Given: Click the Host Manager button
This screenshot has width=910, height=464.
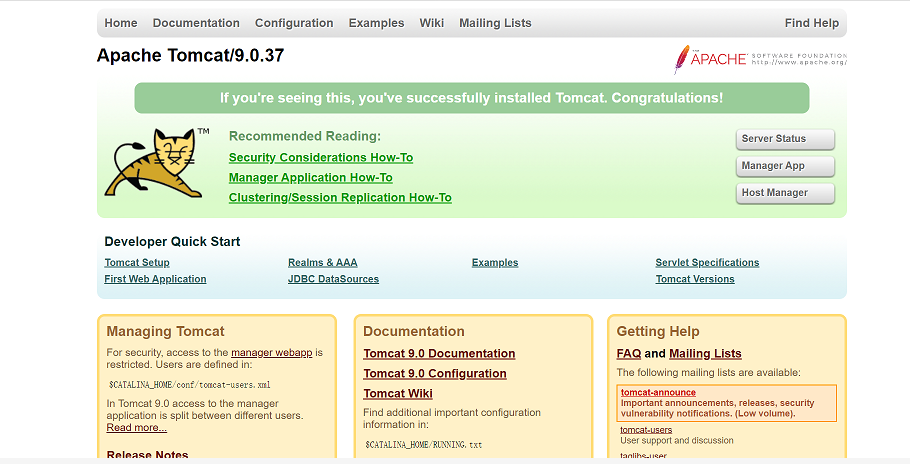Looking at the screenshot, I should [785, 193].
